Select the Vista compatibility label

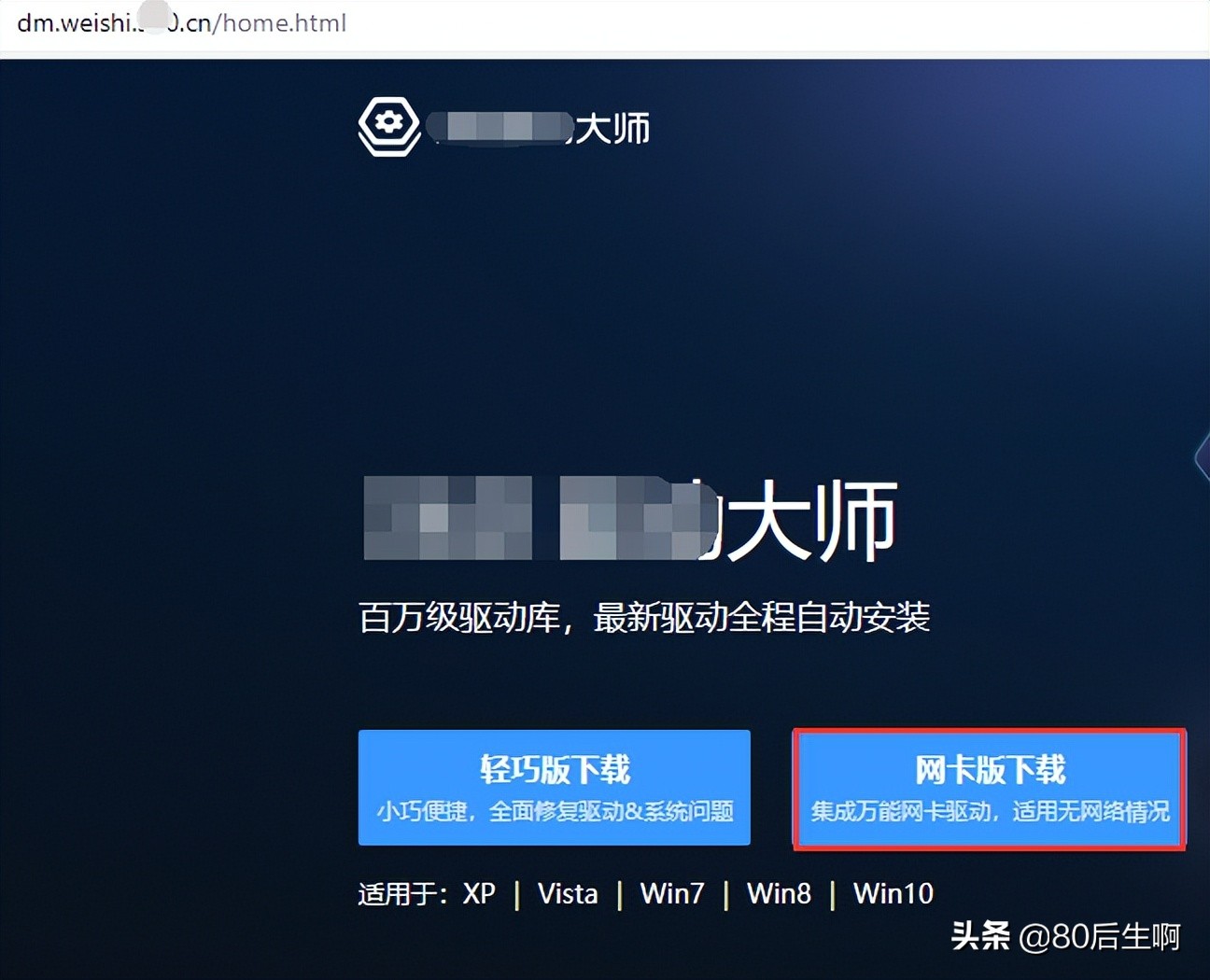[x=567, y=893]
